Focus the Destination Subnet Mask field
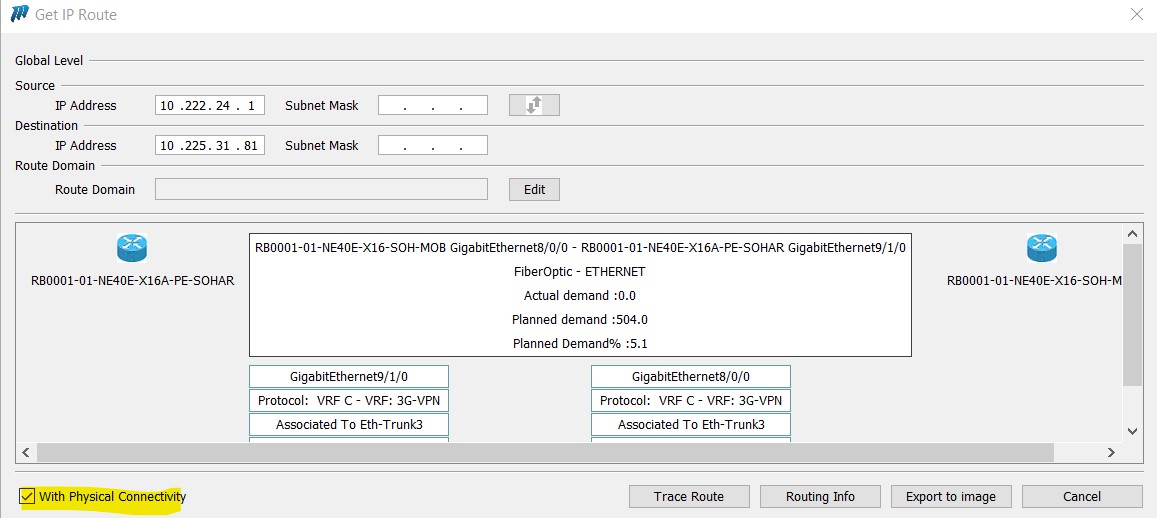Viewport: 1157px width, 518px height. pos(432,145)
